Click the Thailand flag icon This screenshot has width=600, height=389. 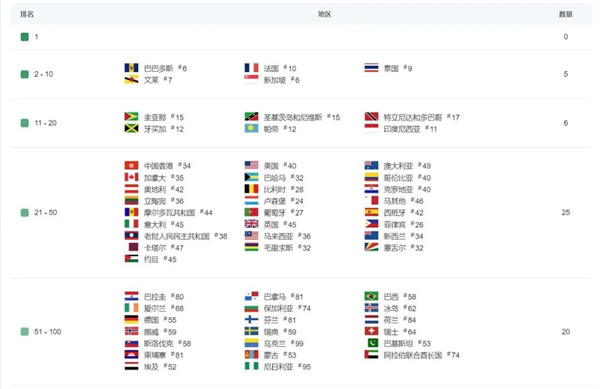371,68
